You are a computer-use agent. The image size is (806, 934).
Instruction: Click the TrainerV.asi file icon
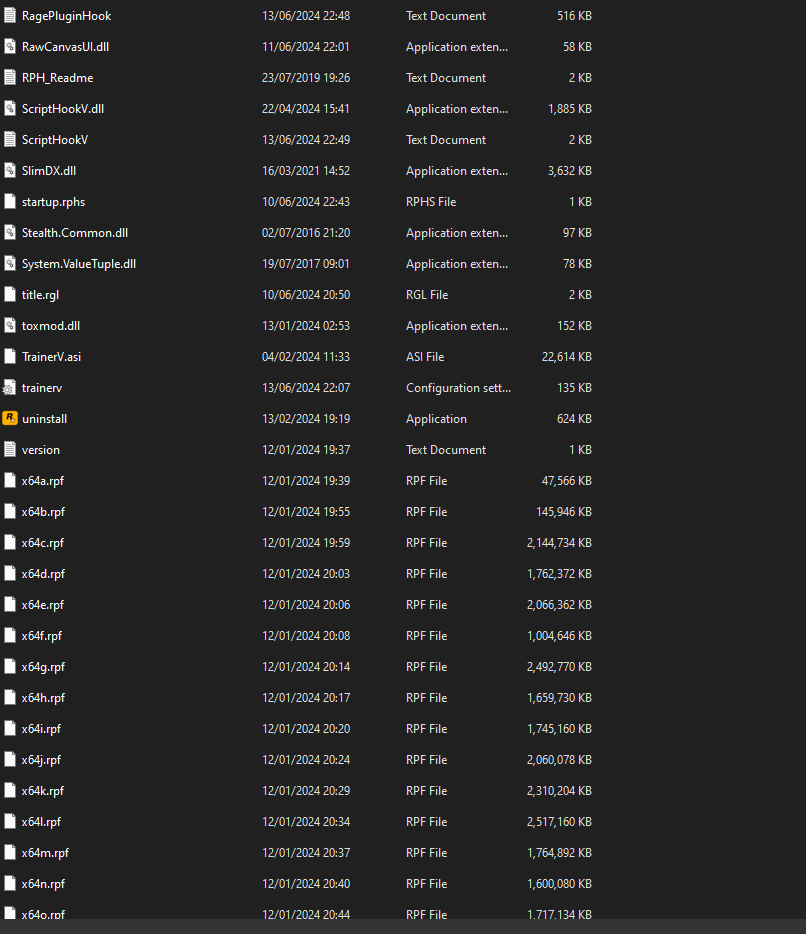[10, 356]
